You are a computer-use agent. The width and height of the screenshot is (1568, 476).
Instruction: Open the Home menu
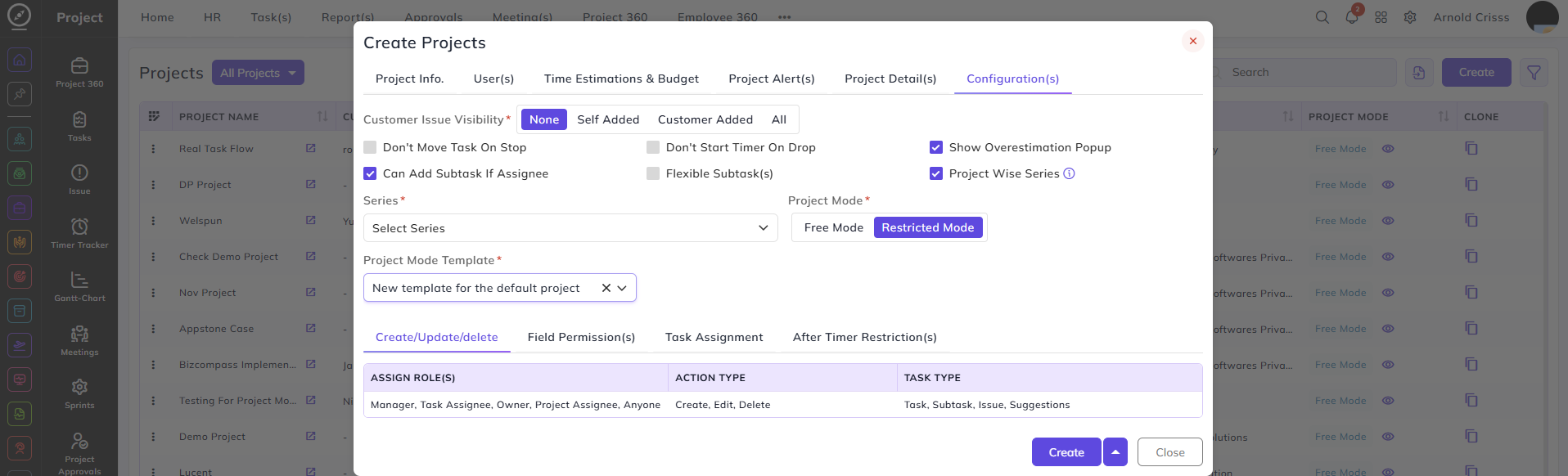(x=157, y=17)
